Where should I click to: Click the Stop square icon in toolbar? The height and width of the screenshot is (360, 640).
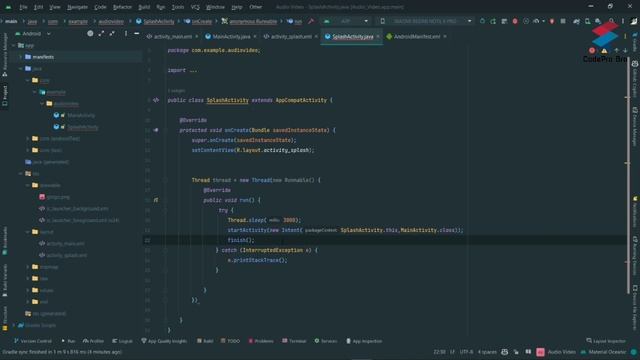click(563, 21)
